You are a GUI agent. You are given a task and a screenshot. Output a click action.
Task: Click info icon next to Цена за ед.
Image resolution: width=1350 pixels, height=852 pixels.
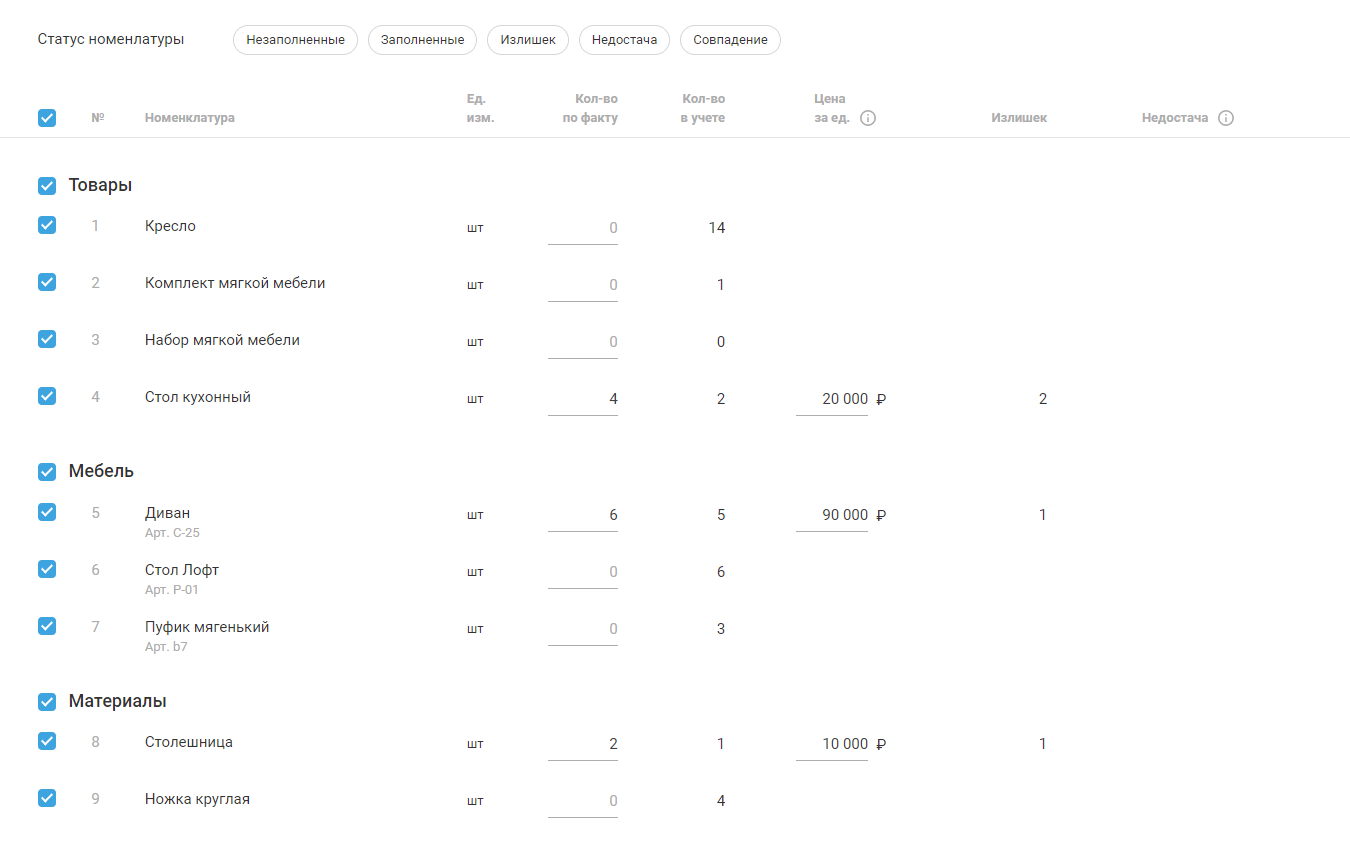click(868, 118)
